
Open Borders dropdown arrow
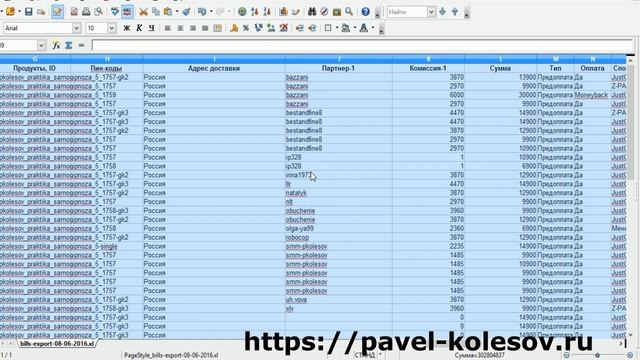click(337, 28)
